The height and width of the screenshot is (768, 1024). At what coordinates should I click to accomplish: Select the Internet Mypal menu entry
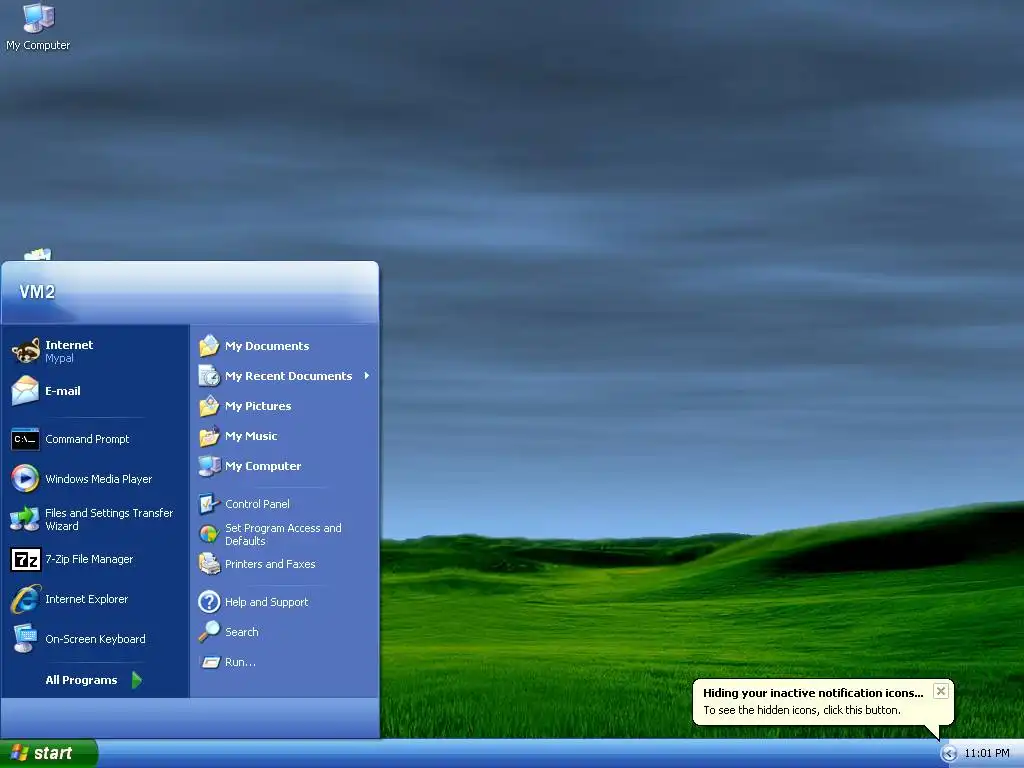pyautogui.click(x=95, y=351)
